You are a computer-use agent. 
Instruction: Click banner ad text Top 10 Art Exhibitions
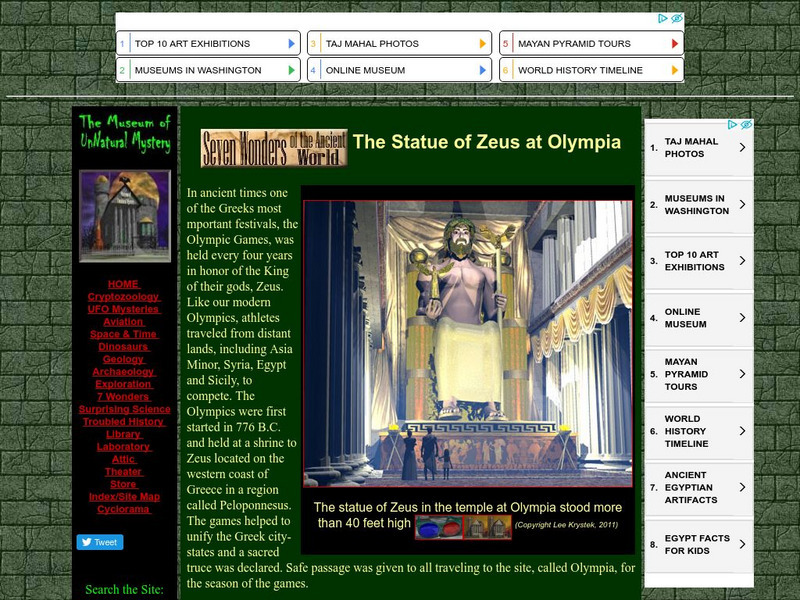192,44
